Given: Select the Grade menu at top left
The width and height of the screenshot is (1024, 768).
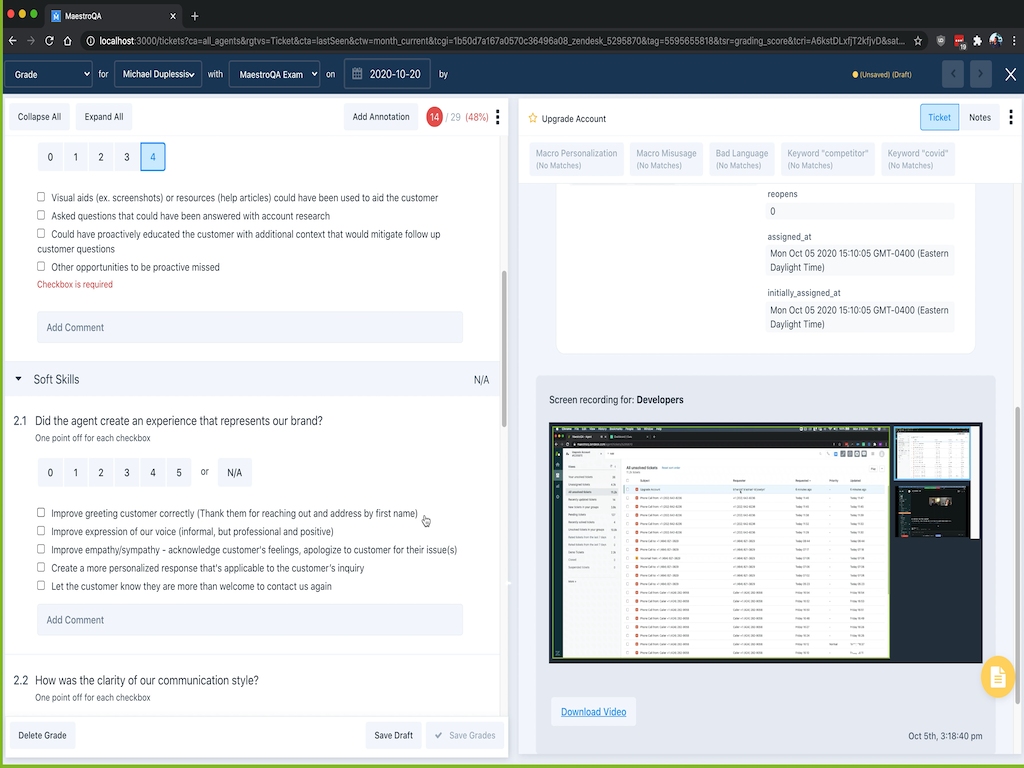Looking at the screenshot, I should click(48, 73).
